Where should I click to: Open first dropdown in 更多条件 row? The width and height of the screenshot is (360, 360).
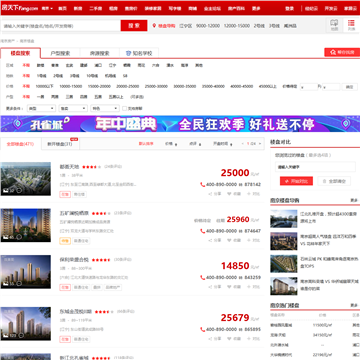[x=41, y=108]
